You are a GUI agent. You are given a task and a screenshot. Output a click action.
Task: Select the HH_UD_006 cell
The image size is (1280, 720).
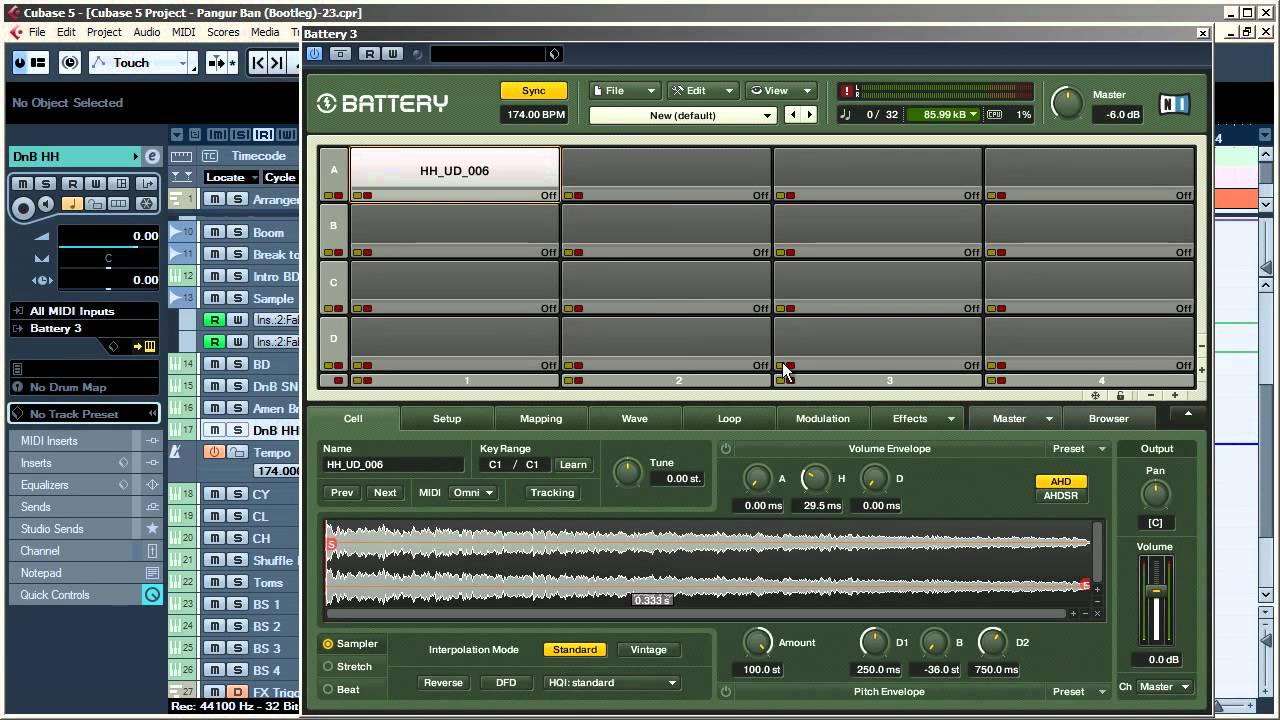click(454, 171)
